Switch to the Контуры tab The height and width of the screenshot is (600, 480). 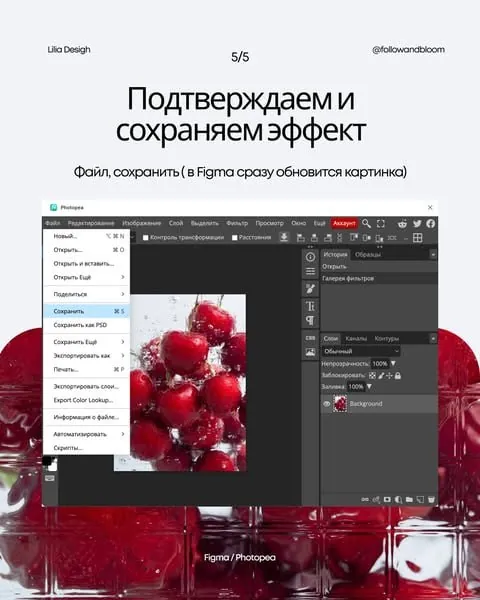[387, 339]
